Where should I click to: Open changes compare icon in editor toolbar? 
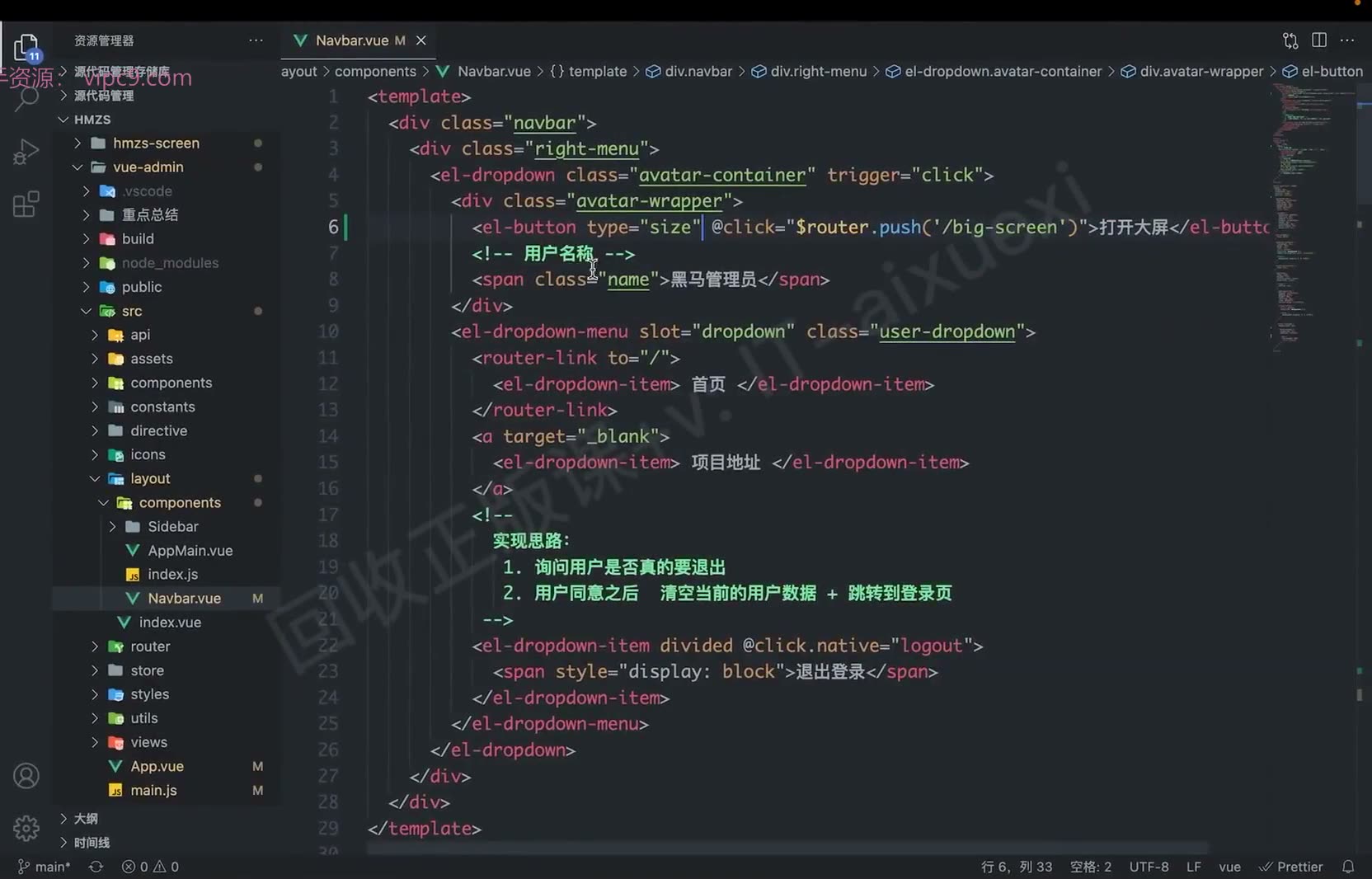point(1290,40)
